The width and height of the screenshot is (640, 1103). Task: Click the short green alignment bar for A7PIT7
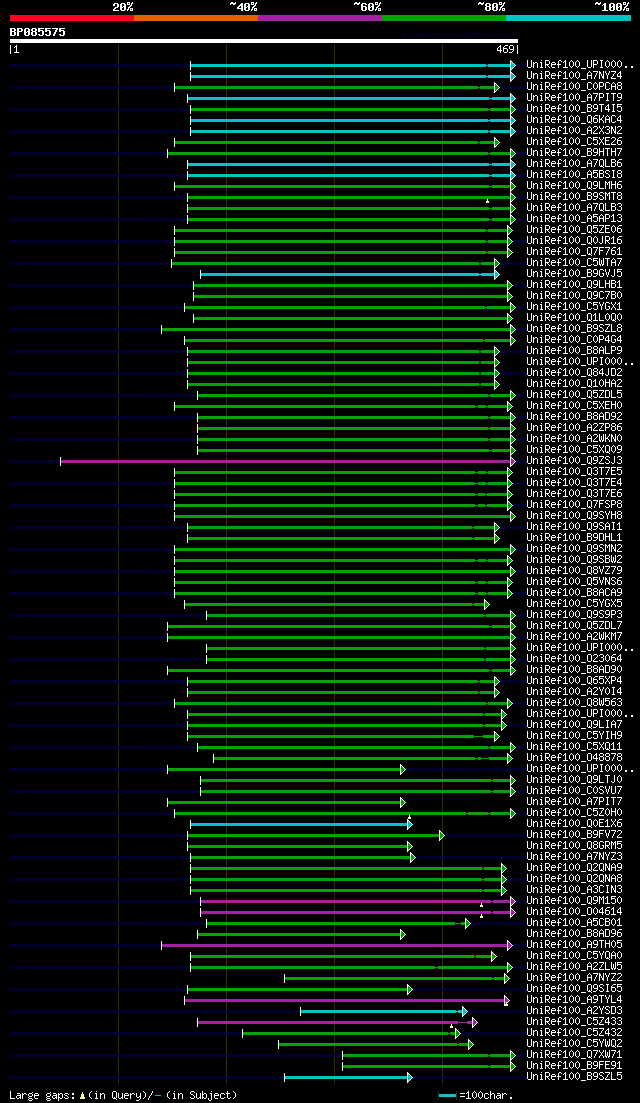[286, 802]
